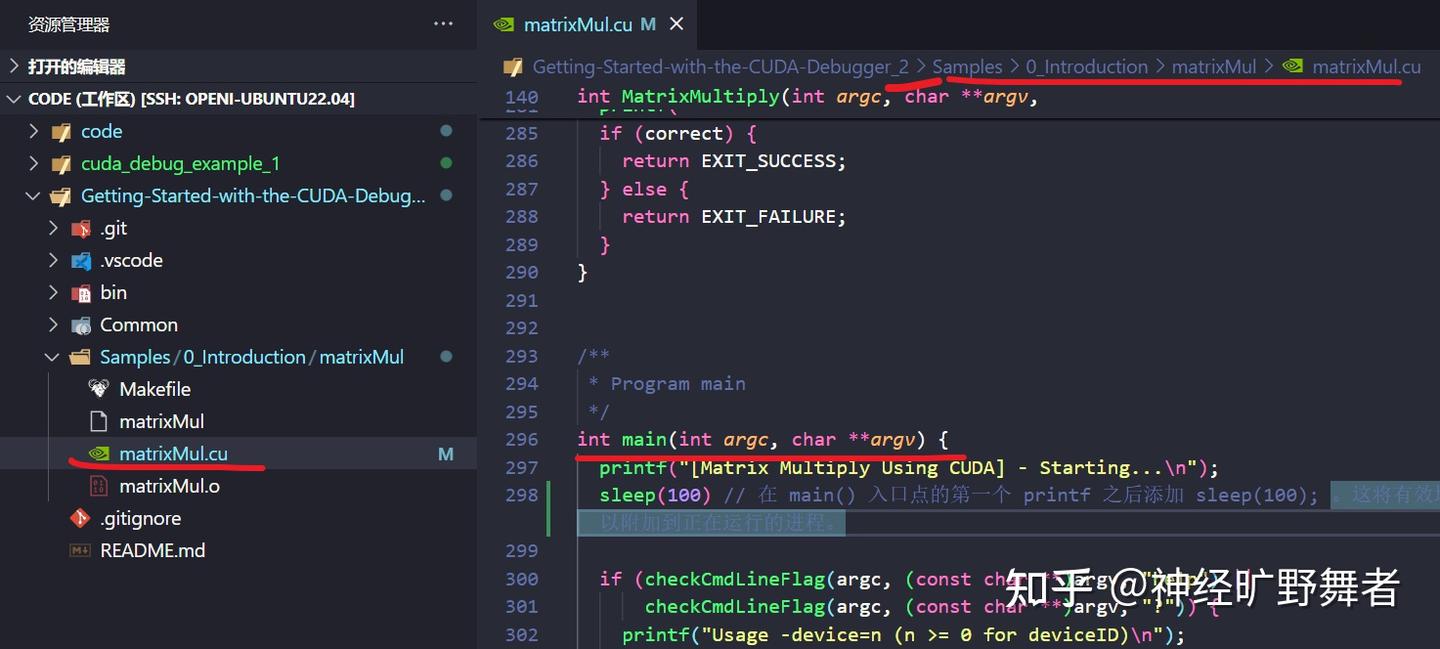1440x649 pixels.
Task: Open the Samples breadcrumb segment
Action: pos(967,67)
